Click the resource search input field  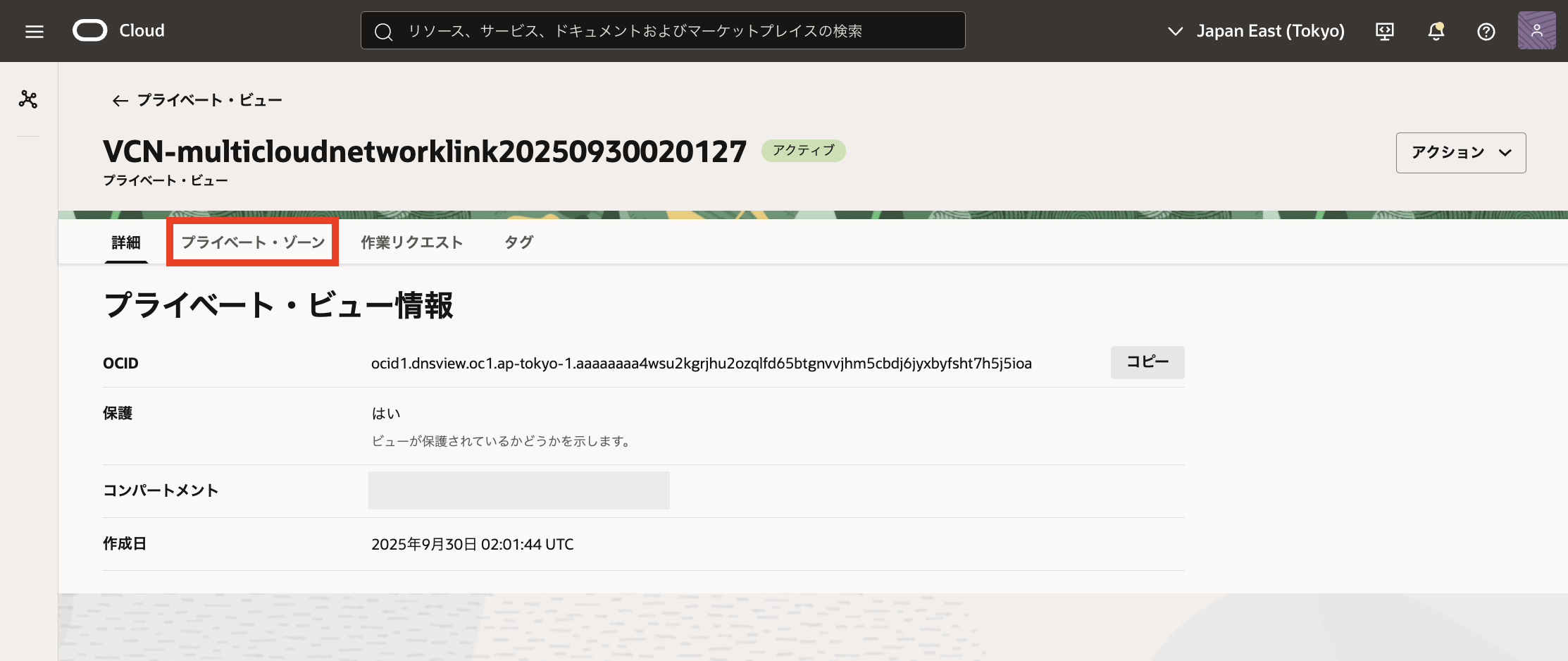[x=662, y=30]
